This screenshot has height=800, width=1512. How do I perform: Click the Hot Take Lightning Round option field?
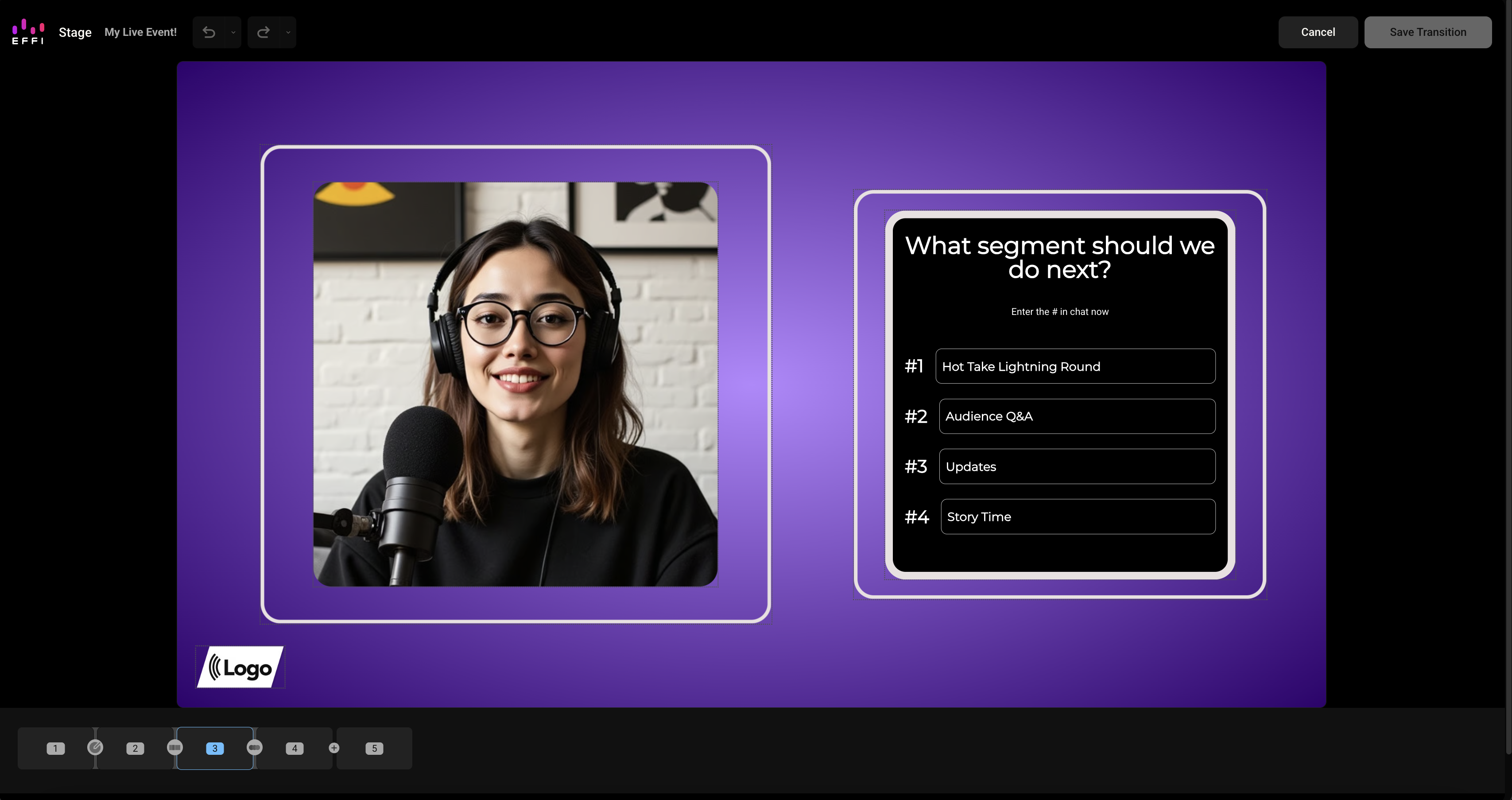tap(1075, 366)
